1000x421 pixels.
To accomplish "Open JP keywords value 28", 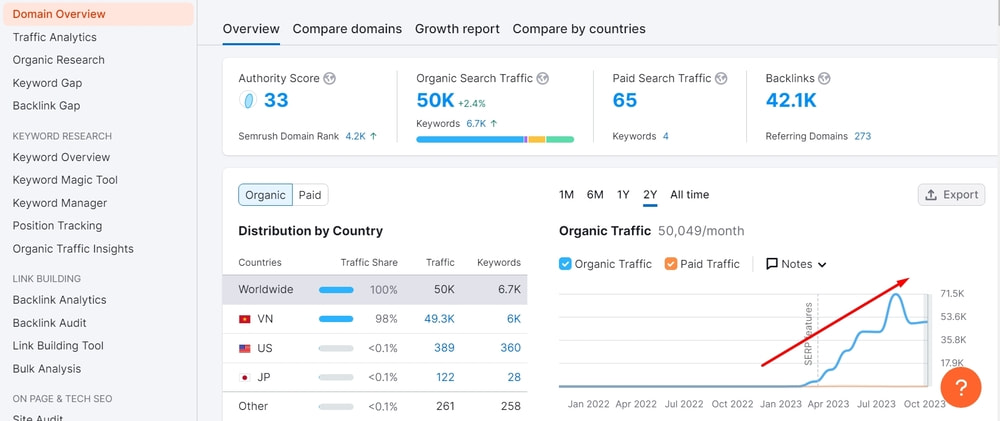I will pyautogui.click(x=515, y=378).
